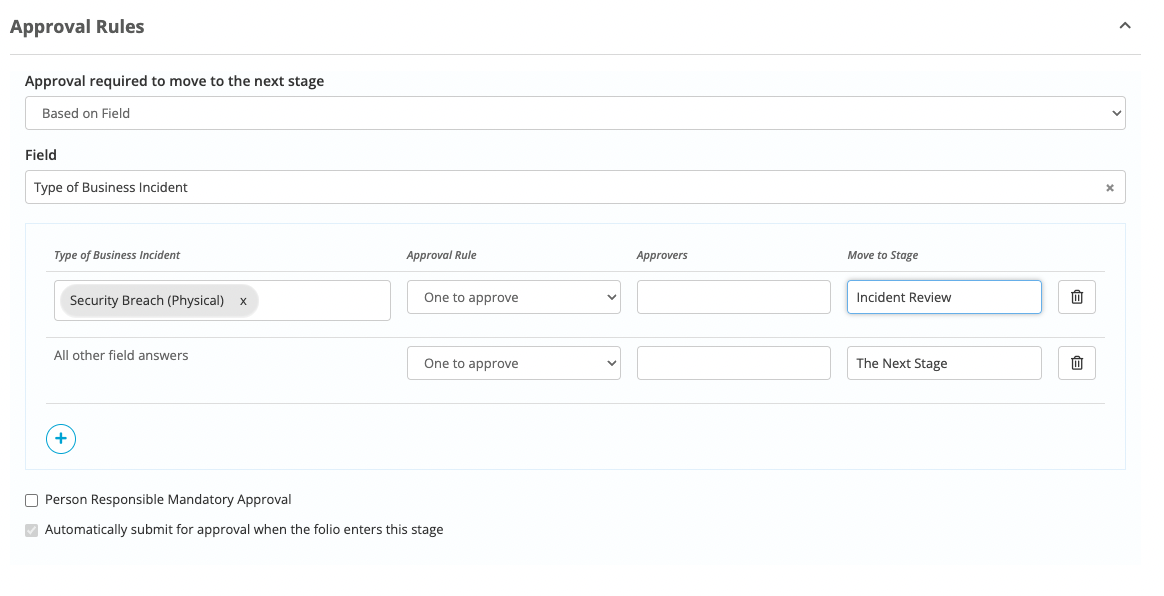Open Approval Rule dropdown for Security Breach row
Image resolution: width=1164 pixels, height=596 pixels.
pos(514,297)
